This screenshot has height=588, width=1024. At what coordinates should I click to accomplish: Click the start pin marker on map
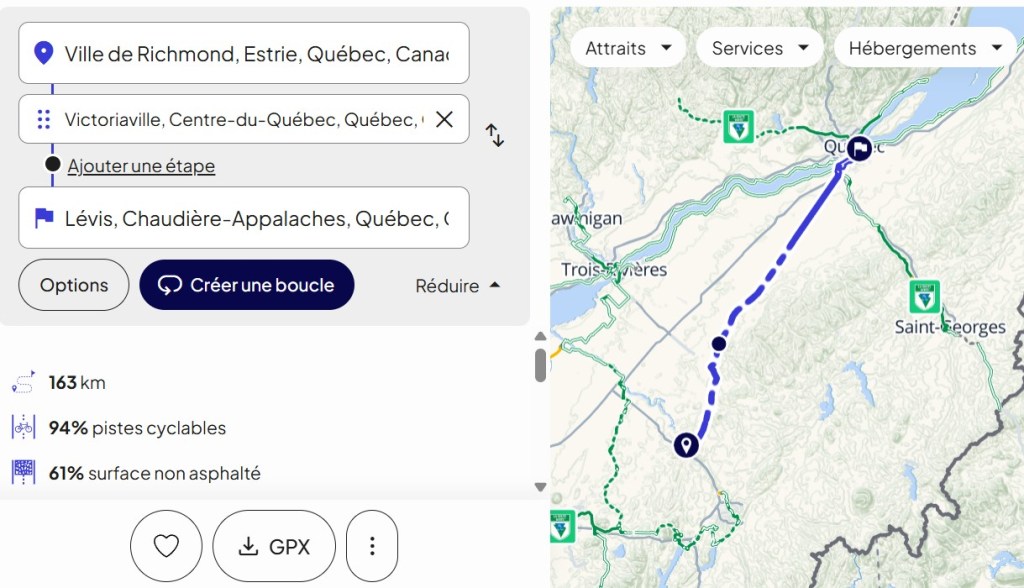pyautogui.click(x=686, y=444)
